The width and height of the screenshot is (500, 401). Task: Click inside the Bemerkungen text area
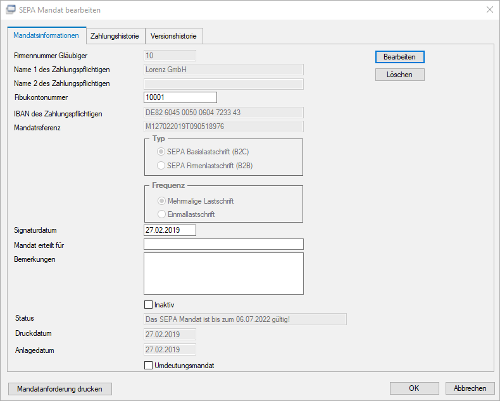[224, 273]
